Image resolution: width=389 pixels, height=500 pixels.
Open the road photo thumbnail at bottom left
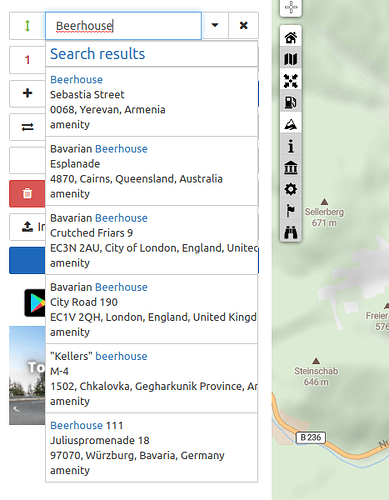point(27,375)
